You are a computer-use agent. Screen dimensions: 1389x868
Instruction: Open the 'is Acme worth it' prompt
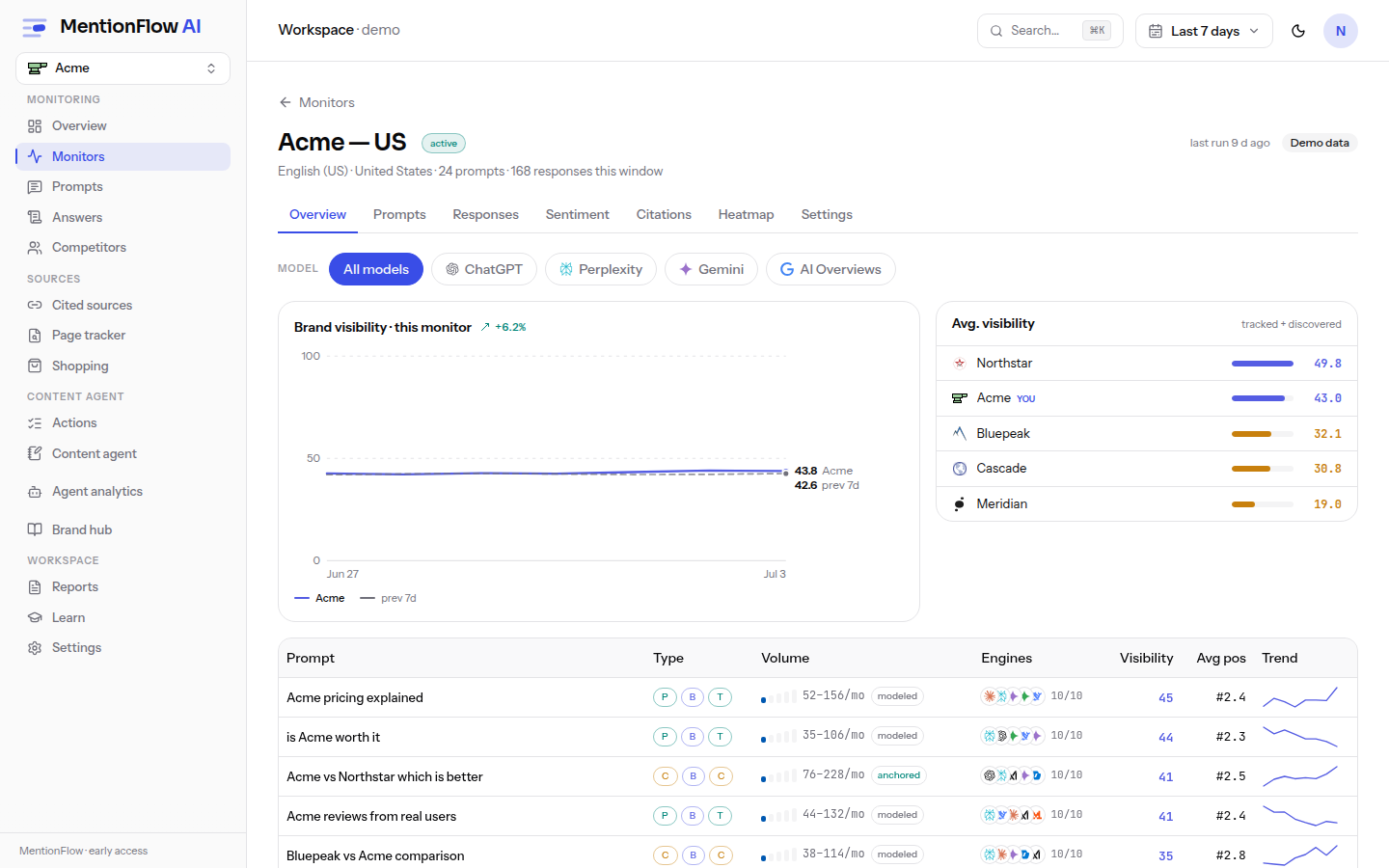pyautogui.click(x=333, y=737)
